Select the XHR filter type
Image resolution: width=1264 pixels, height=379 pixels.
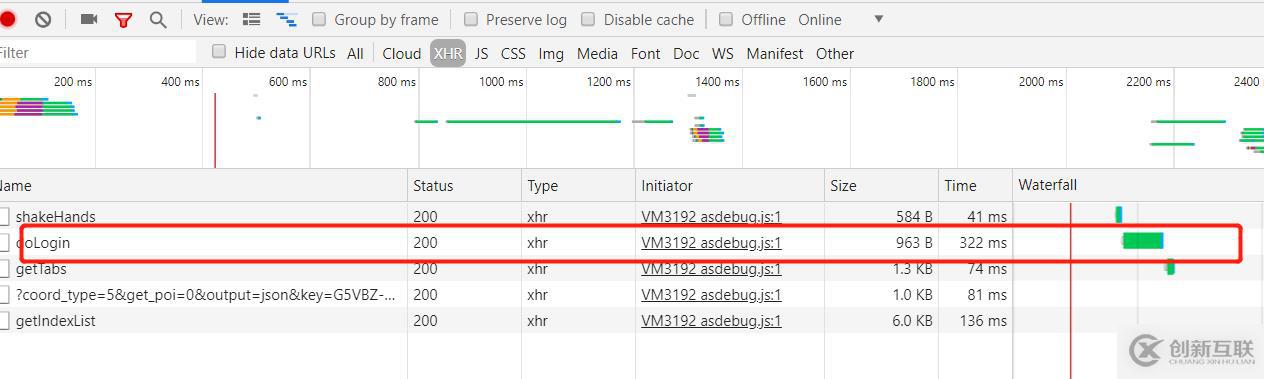tap(448, 53)
